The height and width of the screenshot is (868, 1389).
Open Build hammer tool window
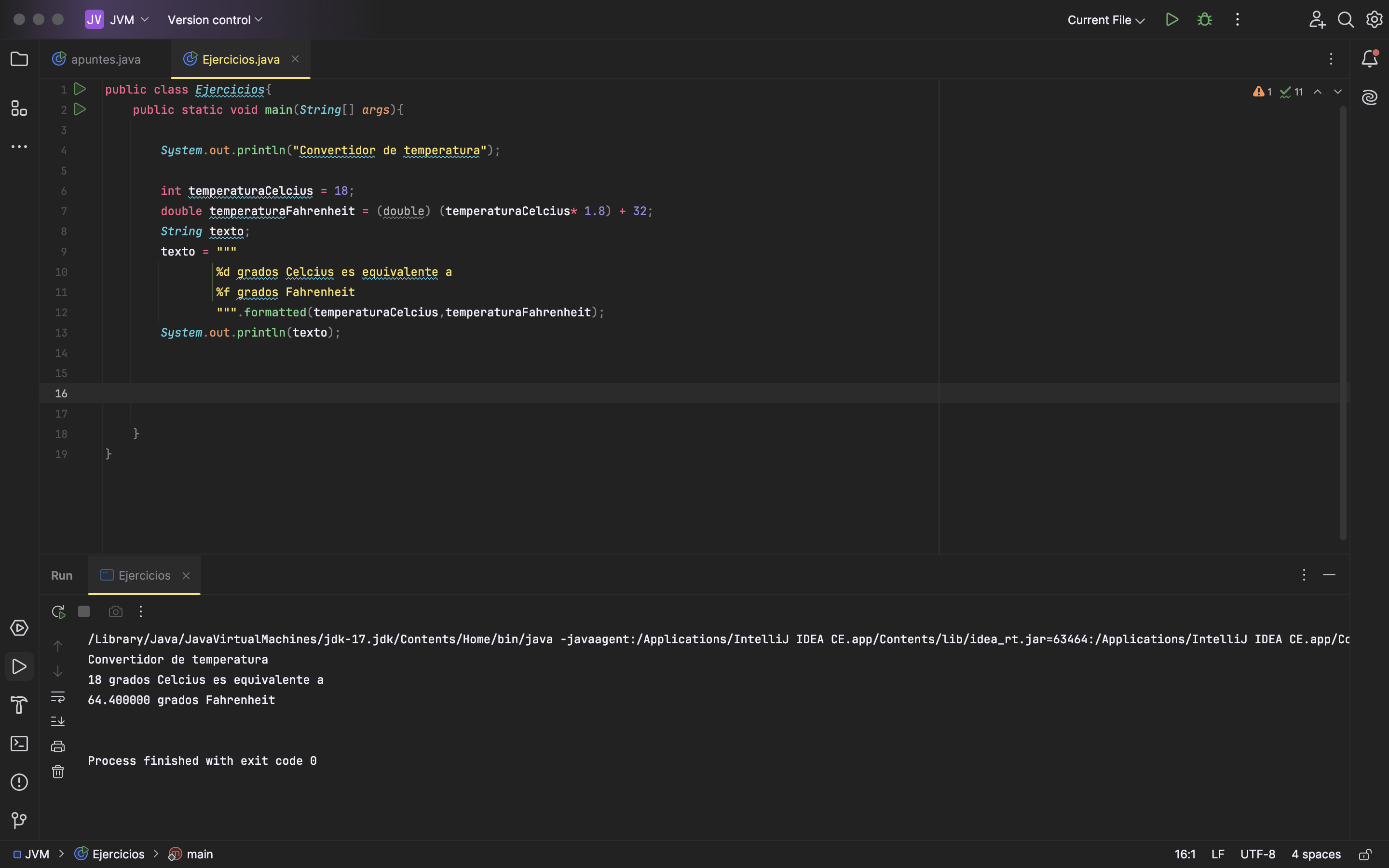pyautogui.click(x=19, y=705)
